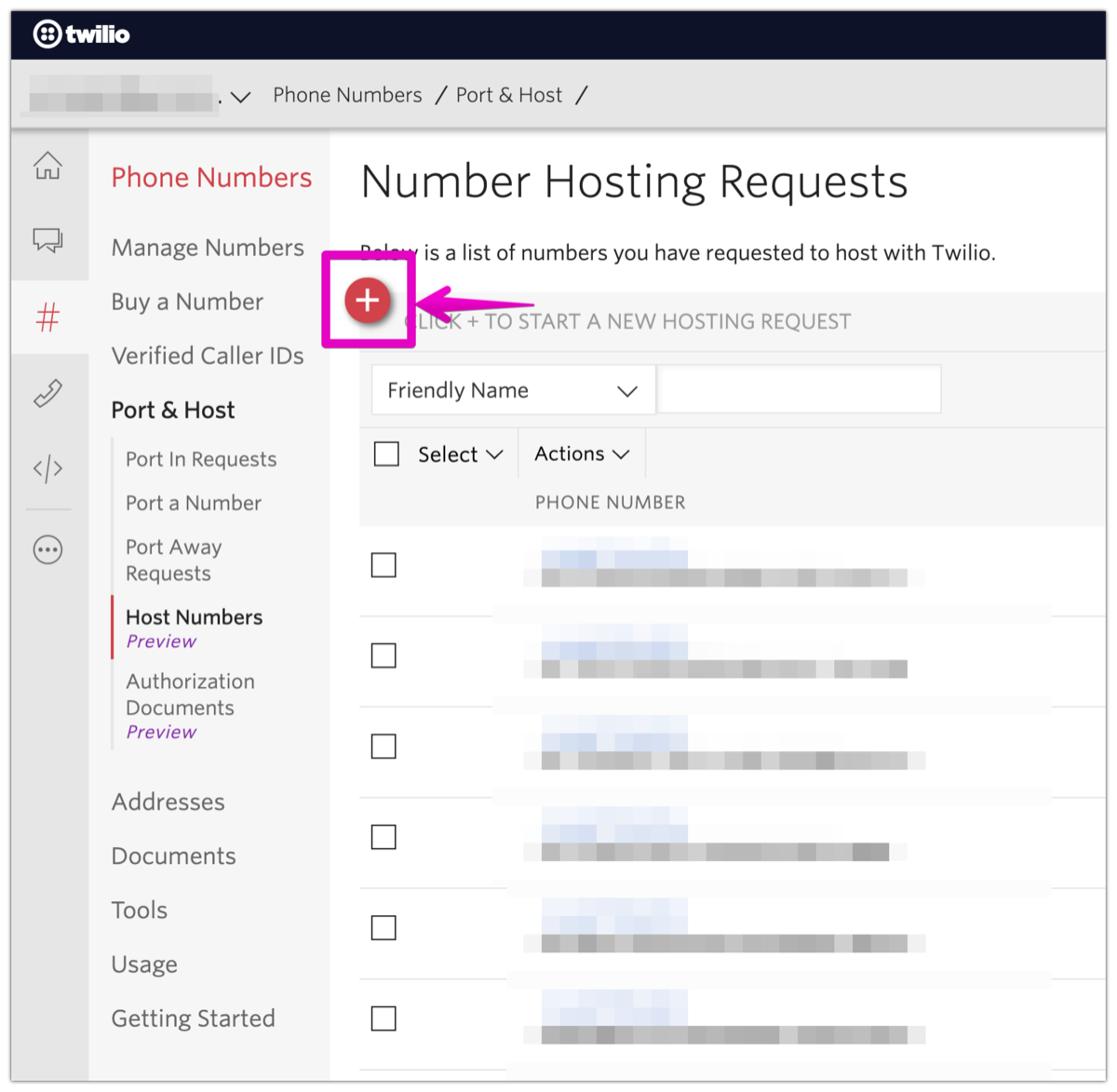Open the all products ellipsis icon
This screenshot has width=1117, height=1092.
48,550
